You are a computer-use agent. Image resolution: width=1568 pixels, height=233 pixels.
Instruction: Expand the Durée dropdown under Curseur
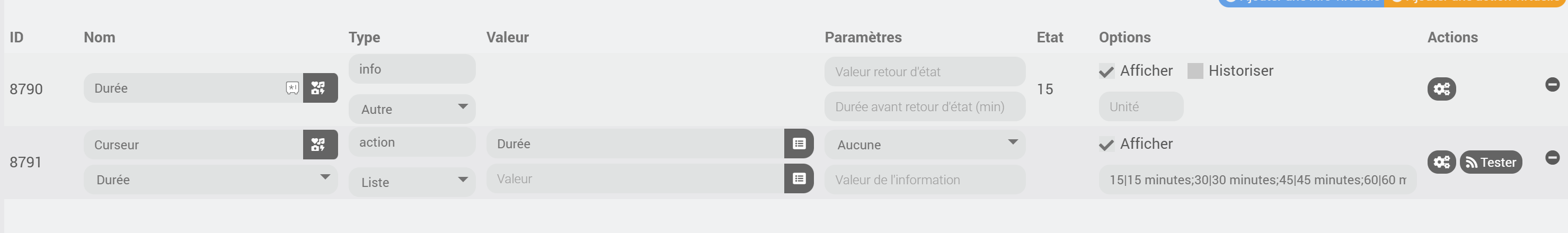point(210,180)
